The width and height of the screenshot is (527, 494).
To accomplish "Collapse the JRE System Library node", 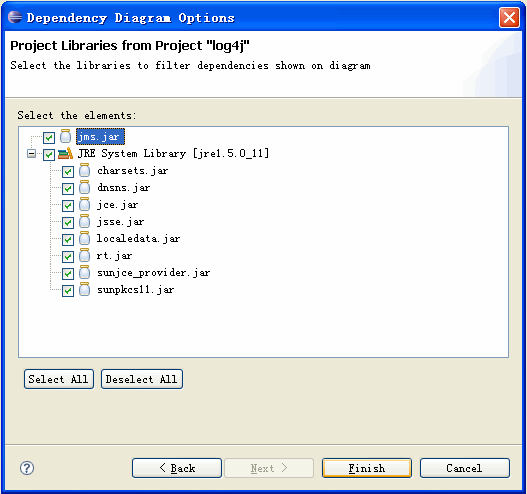I will click(31, 154).
